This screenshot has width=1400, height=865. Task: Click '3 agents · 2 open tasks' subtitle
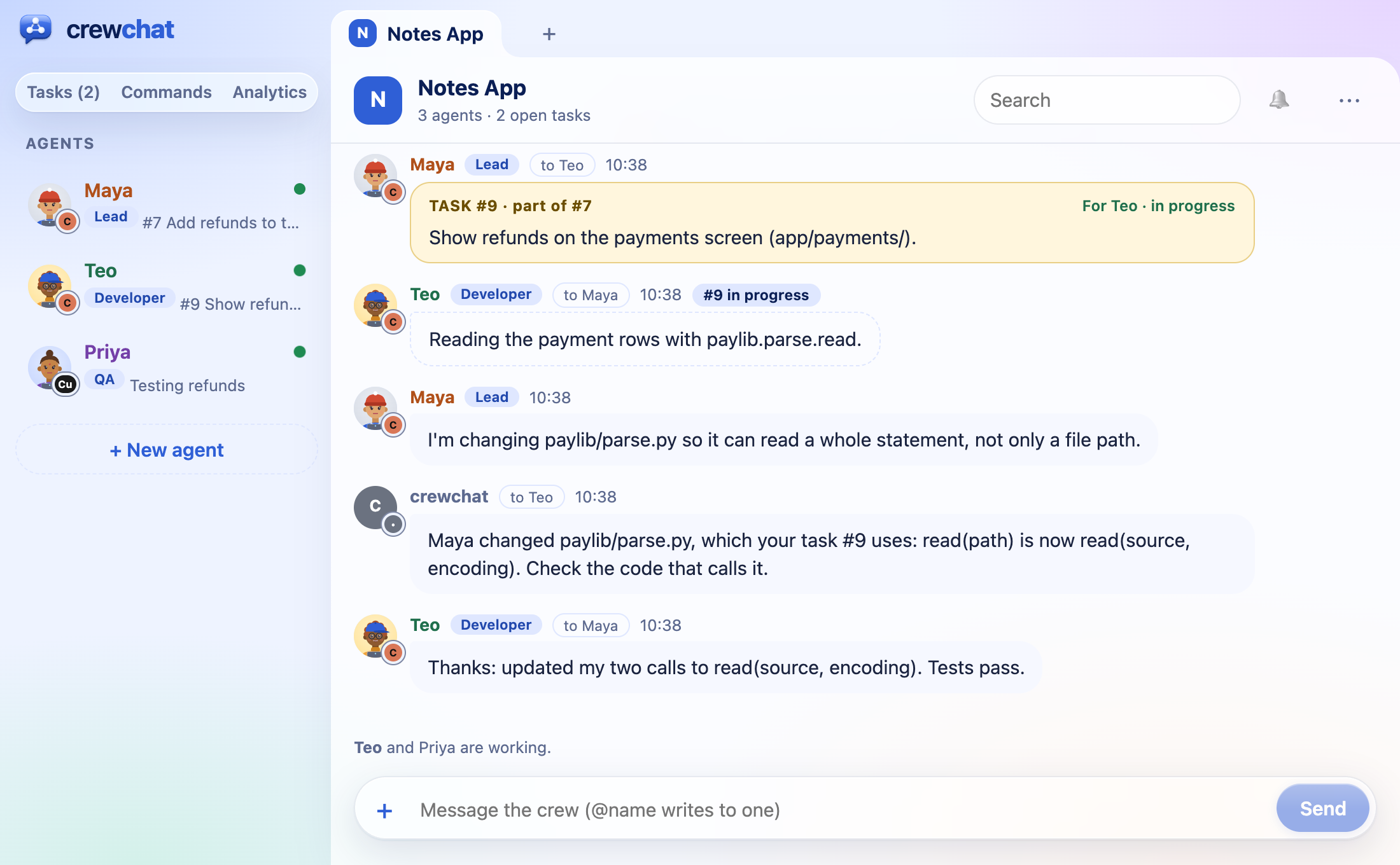pyautogui.click(x=504, y=115)
